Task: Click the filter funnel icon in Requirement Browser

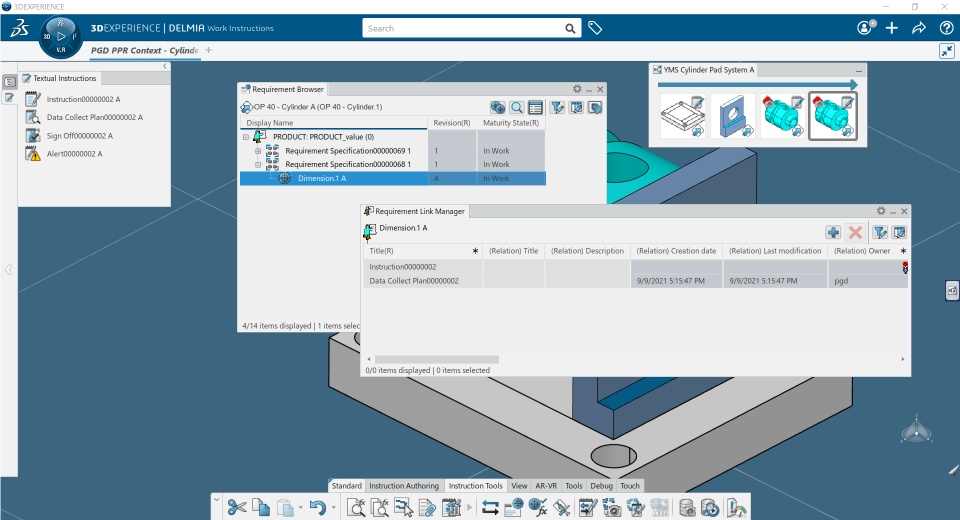Action: click(x=557, y=107)
